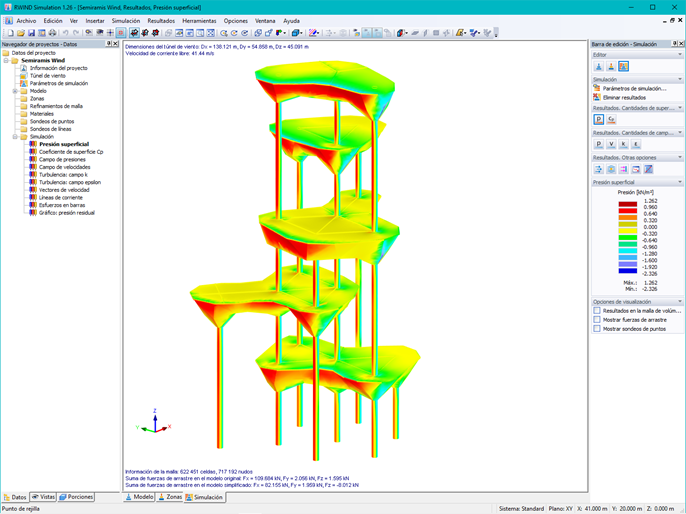Open the Insertar menu
The image size is (686, 514).
click(95, 21)
